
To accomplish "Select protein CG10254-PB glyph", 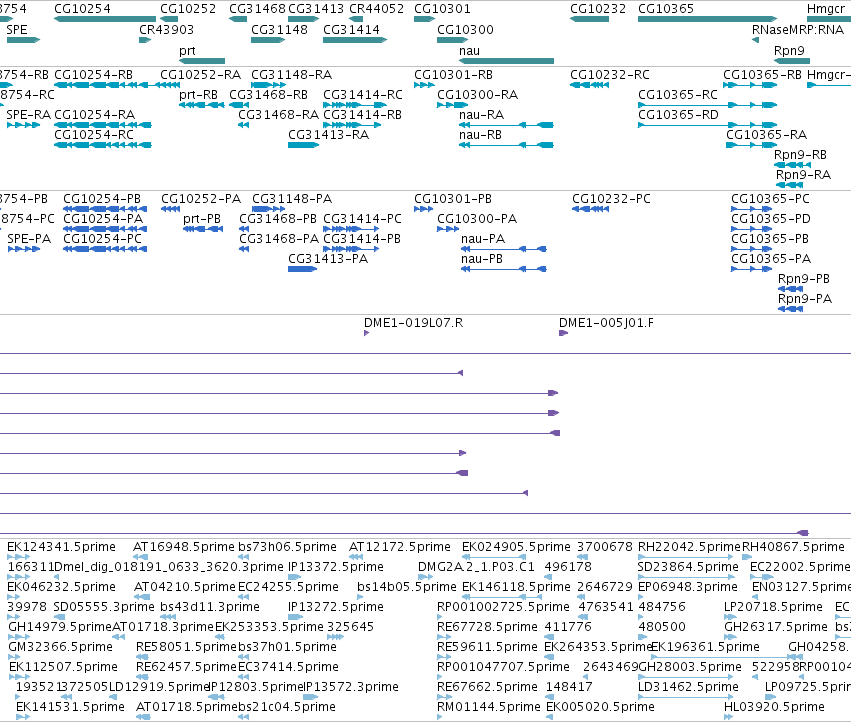I will (105, 209).
